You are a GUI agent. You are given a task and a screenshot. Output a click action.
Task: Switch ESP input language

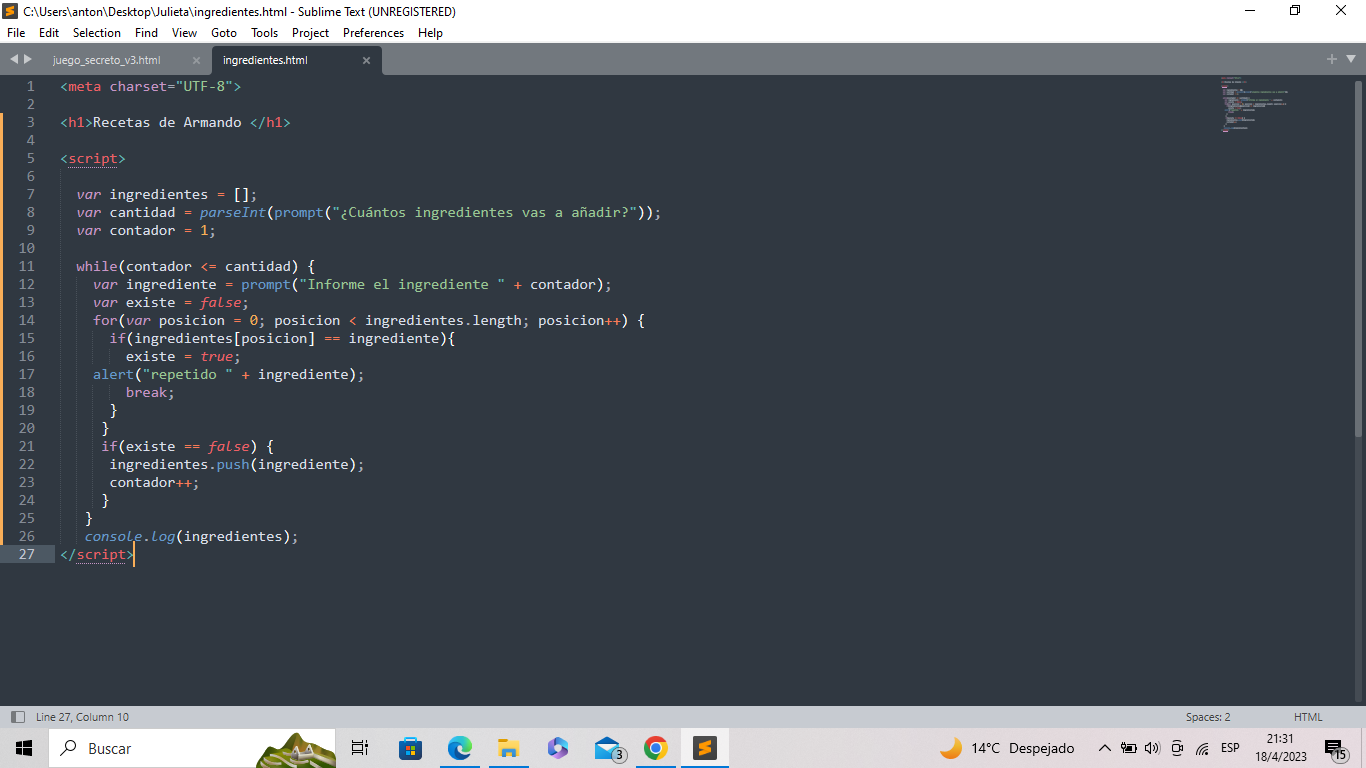tap(1230, 748)
